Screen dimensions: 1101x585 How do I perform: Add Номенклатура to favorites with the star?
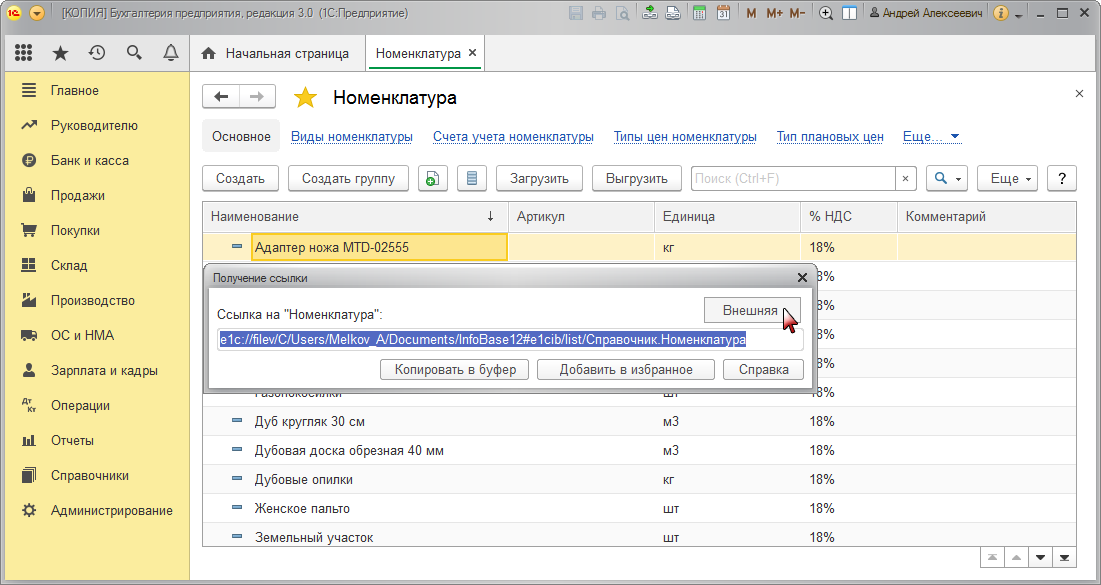pos(305,97)
